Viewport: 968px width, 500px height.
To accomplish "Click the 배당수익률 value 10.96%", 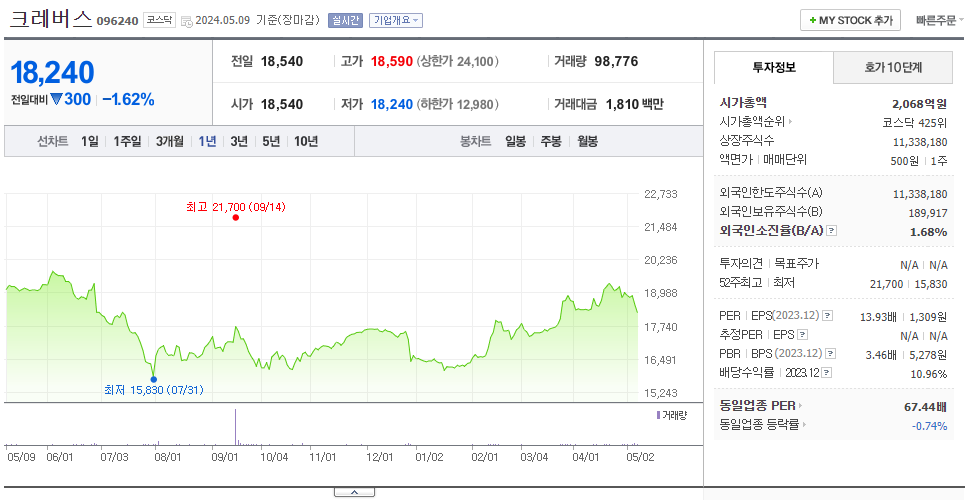I will pyautogui.click(x=928, y=374).
